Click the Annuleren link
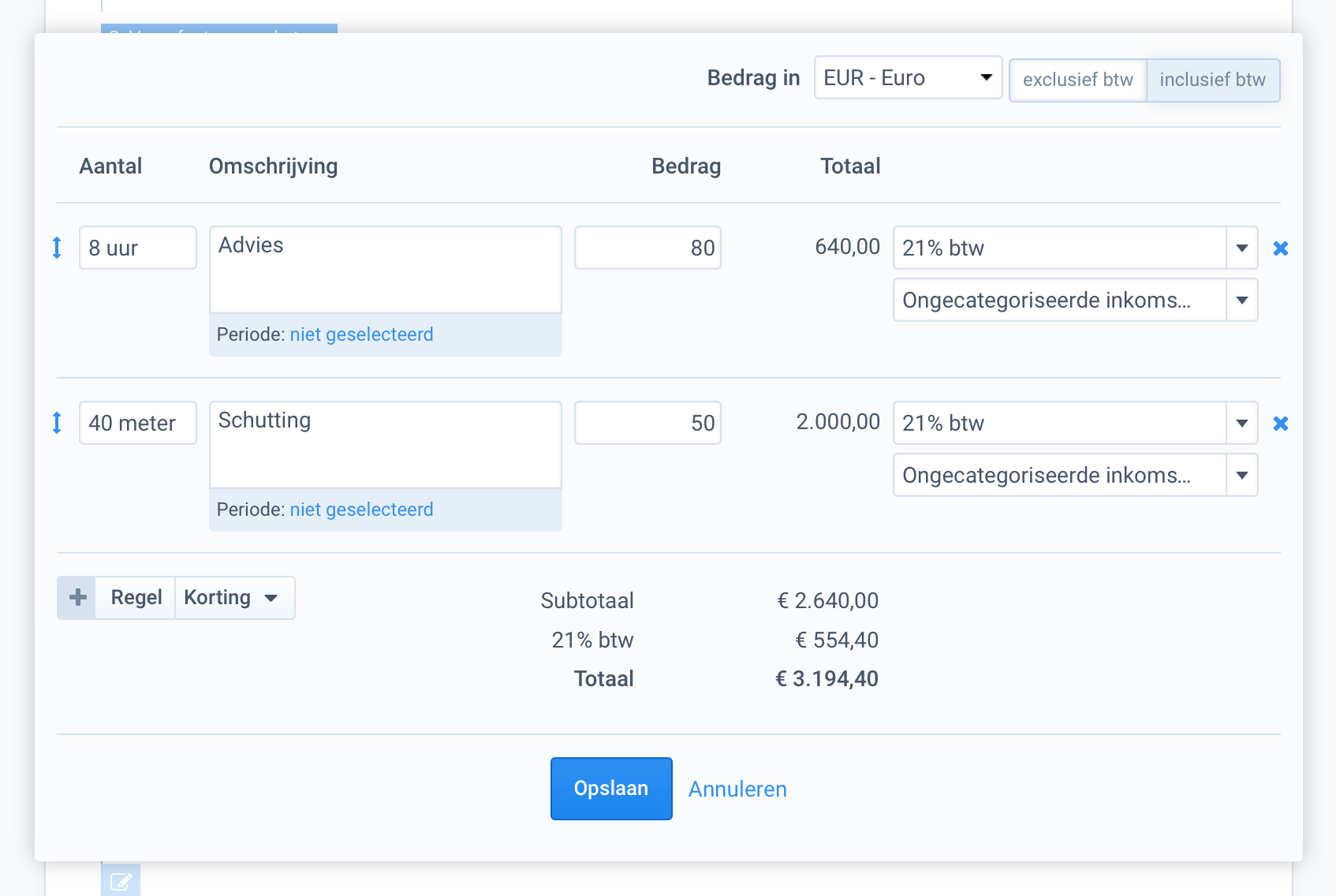 coord(737,790)
